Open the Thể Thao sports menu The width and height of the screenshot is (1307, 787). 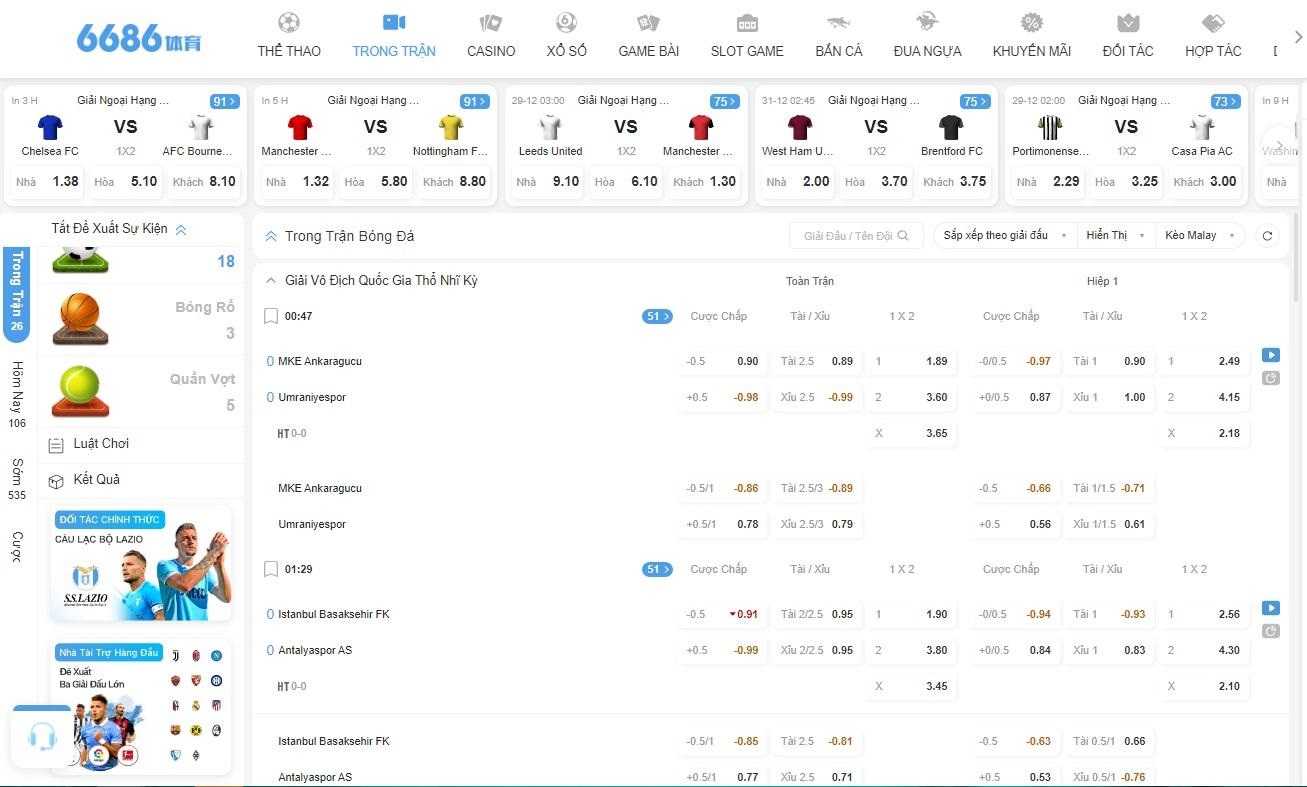coord(289,36)
